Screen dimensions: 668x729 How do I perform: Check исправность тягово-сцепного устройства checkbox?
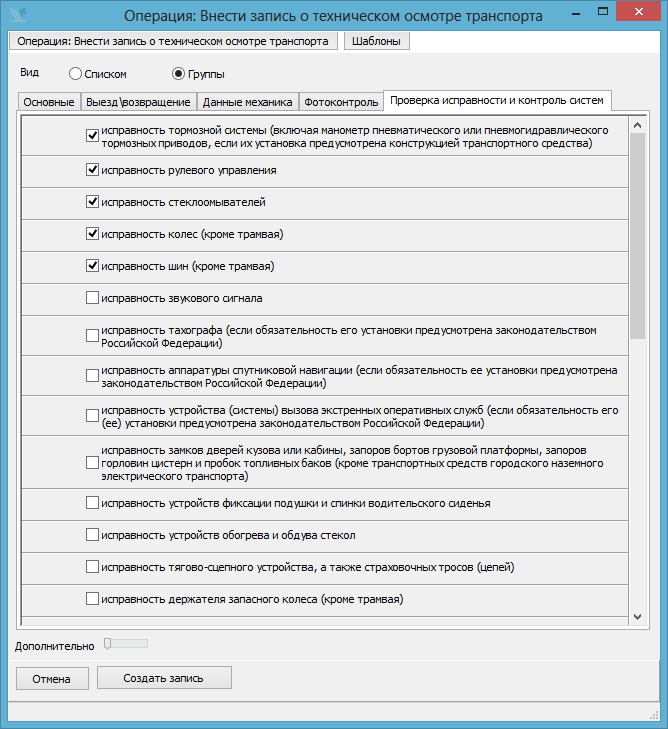click(92, 567)
